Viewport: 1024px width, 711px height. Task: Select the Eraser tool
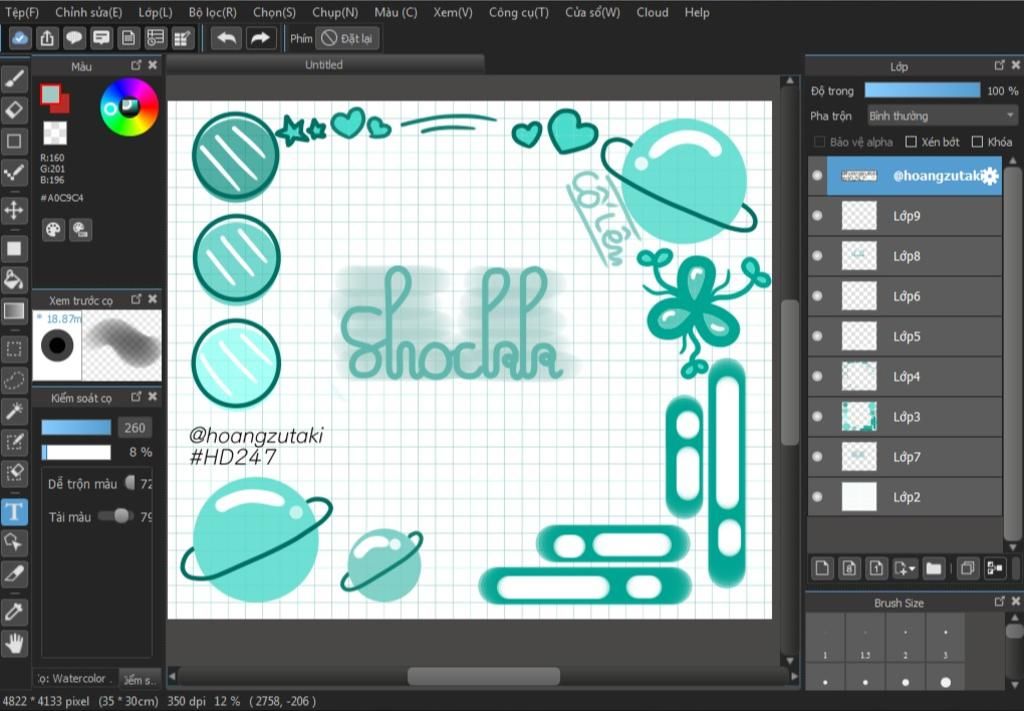[x=14, y=110]
